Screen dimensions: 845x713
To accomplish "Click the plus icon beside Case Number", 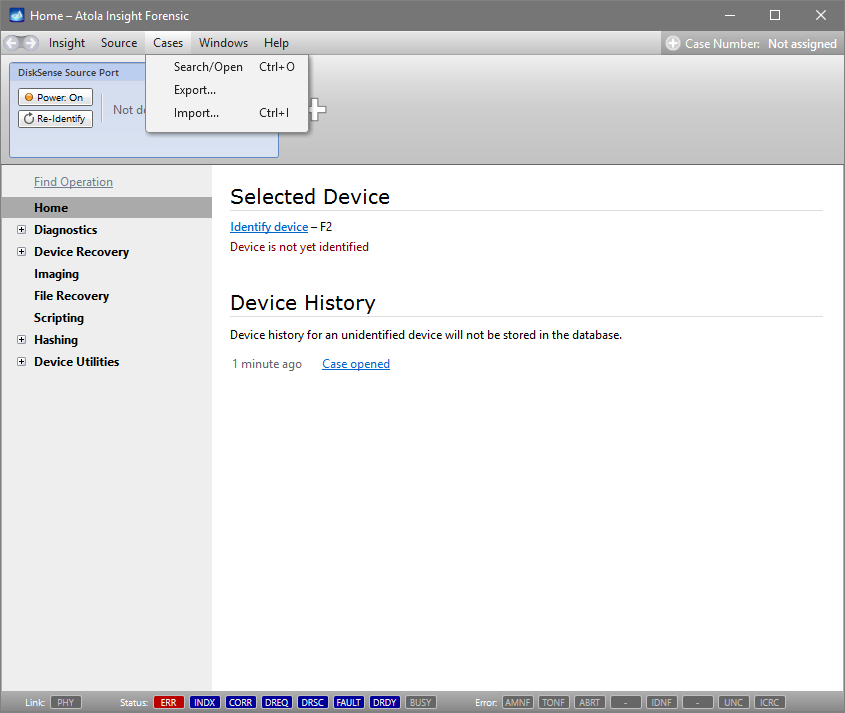I will [x=673, y=44].
